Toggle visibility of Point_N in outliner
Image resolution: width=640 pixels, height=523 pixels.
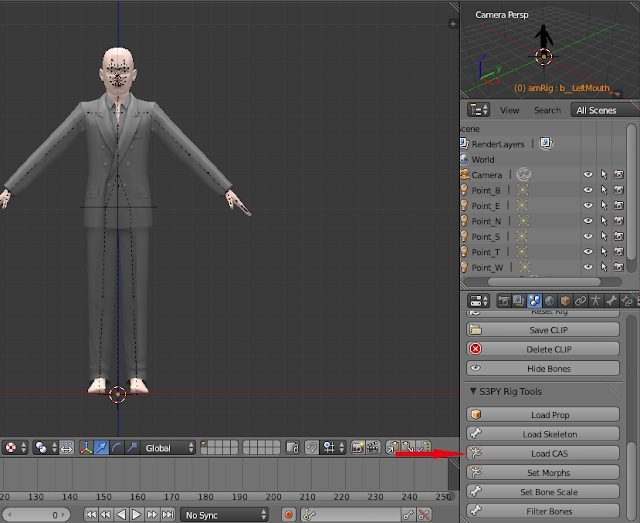pos(588,221)
